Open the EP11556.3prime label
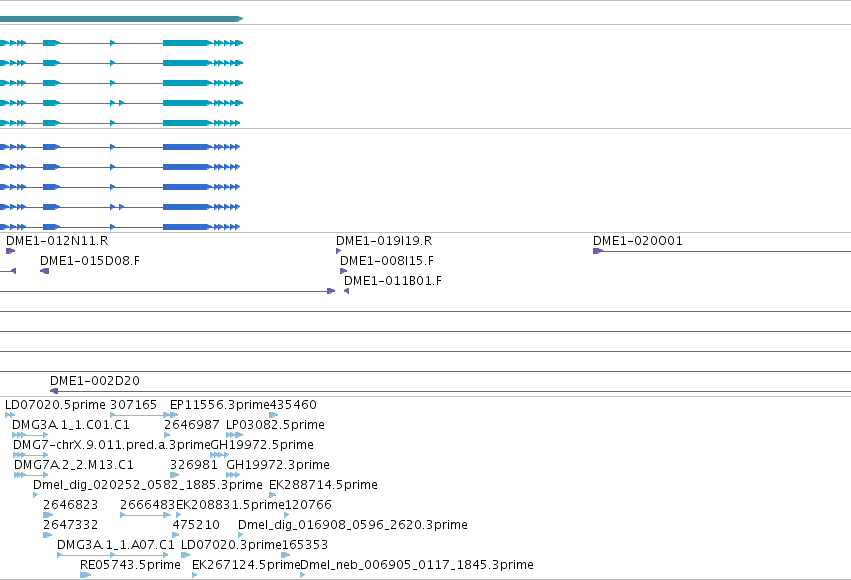Image resolution: width=851 pixels, height=580 pixels. point(219,405)
